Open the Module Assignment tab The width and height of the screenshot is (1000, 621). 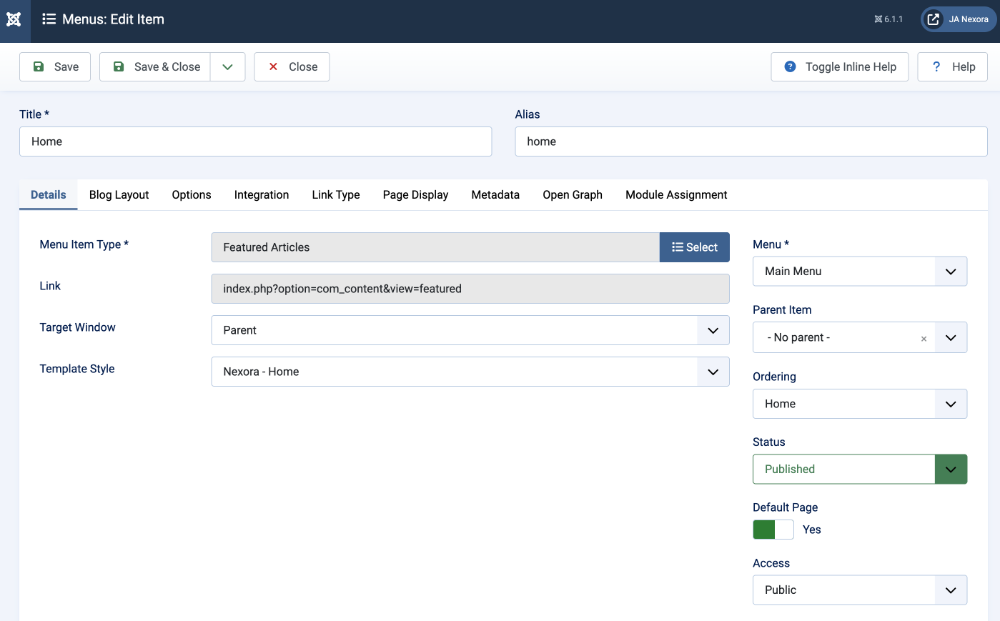[x=676, y=194]
